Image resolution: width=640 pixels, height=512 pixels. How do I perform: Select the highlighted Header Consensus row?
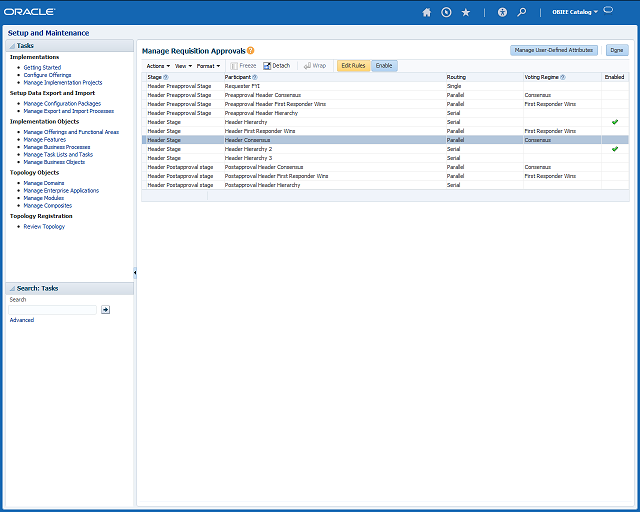pyautogui.click(x=385, y=140)
